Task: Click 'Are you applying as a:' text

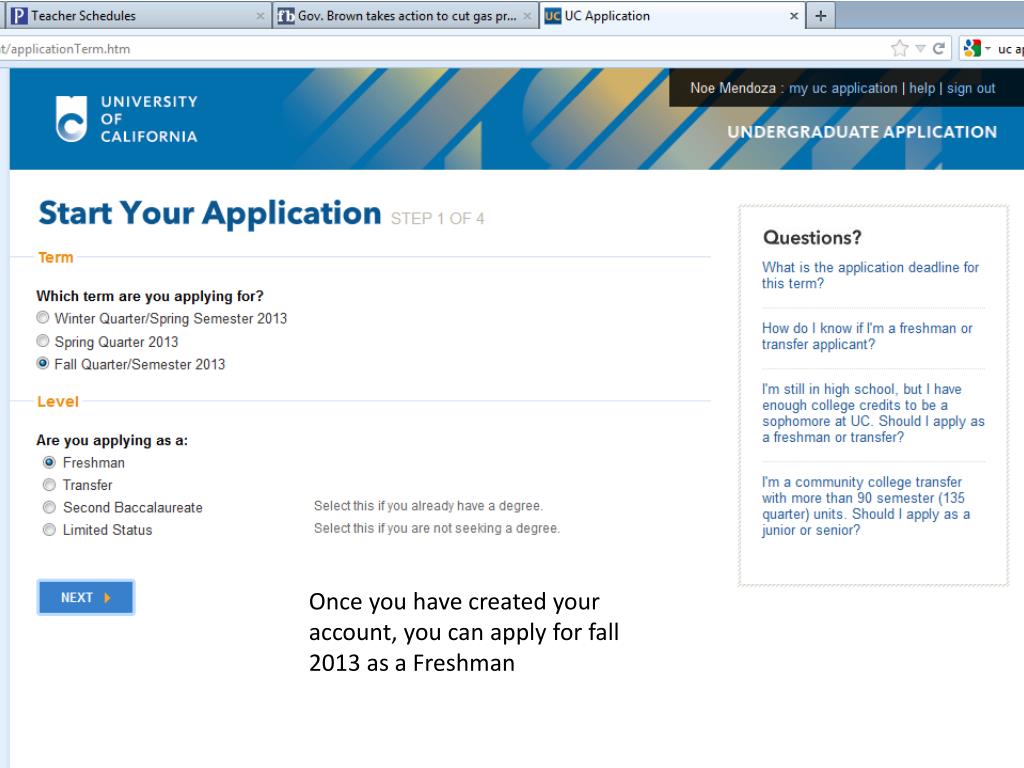Action: click(x=112, y=440)
